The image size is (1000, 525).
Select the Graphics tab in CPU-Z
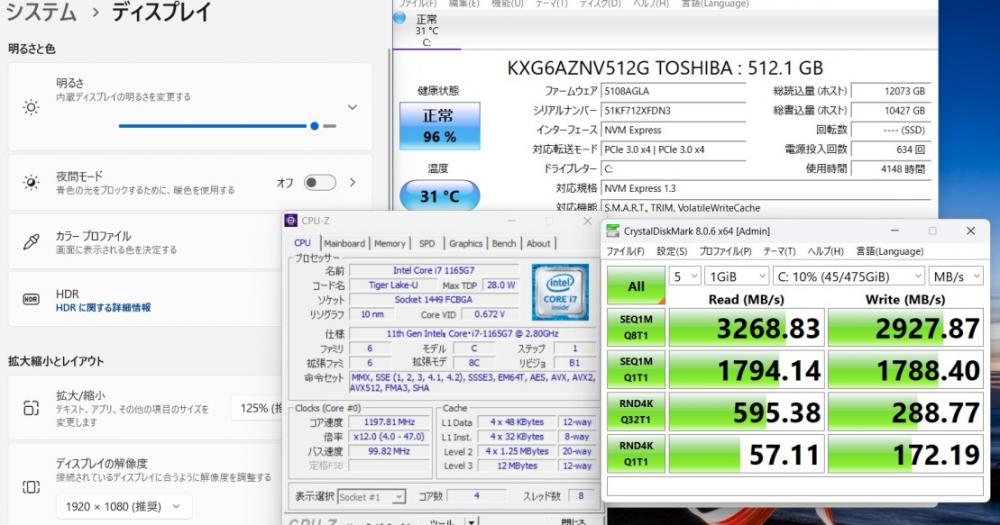click(465, 243)
